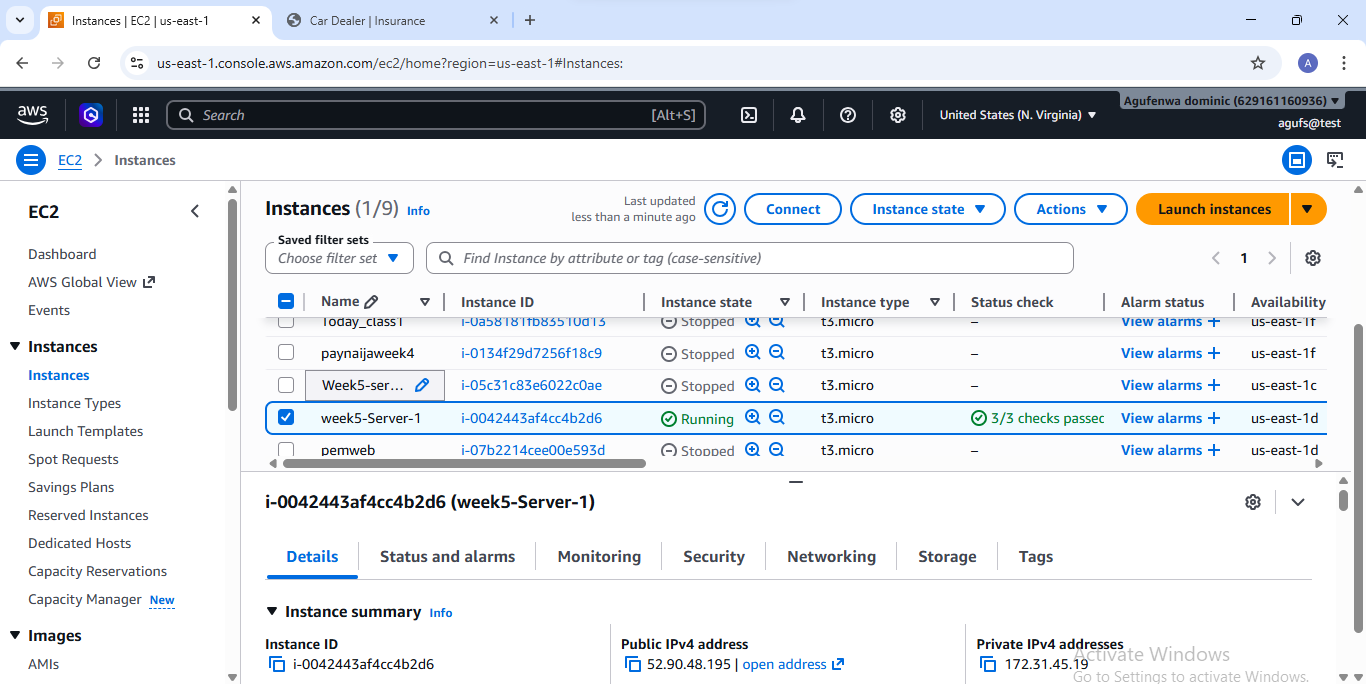Open the Instance state dropdown
This screenshot has width=1366, height=684.
coord(927,209)
